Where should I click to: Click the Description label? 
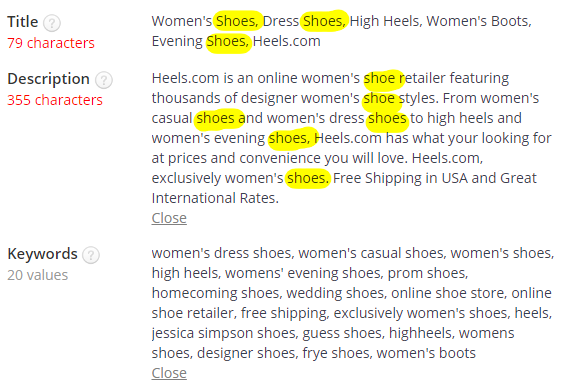click(48, 79)
